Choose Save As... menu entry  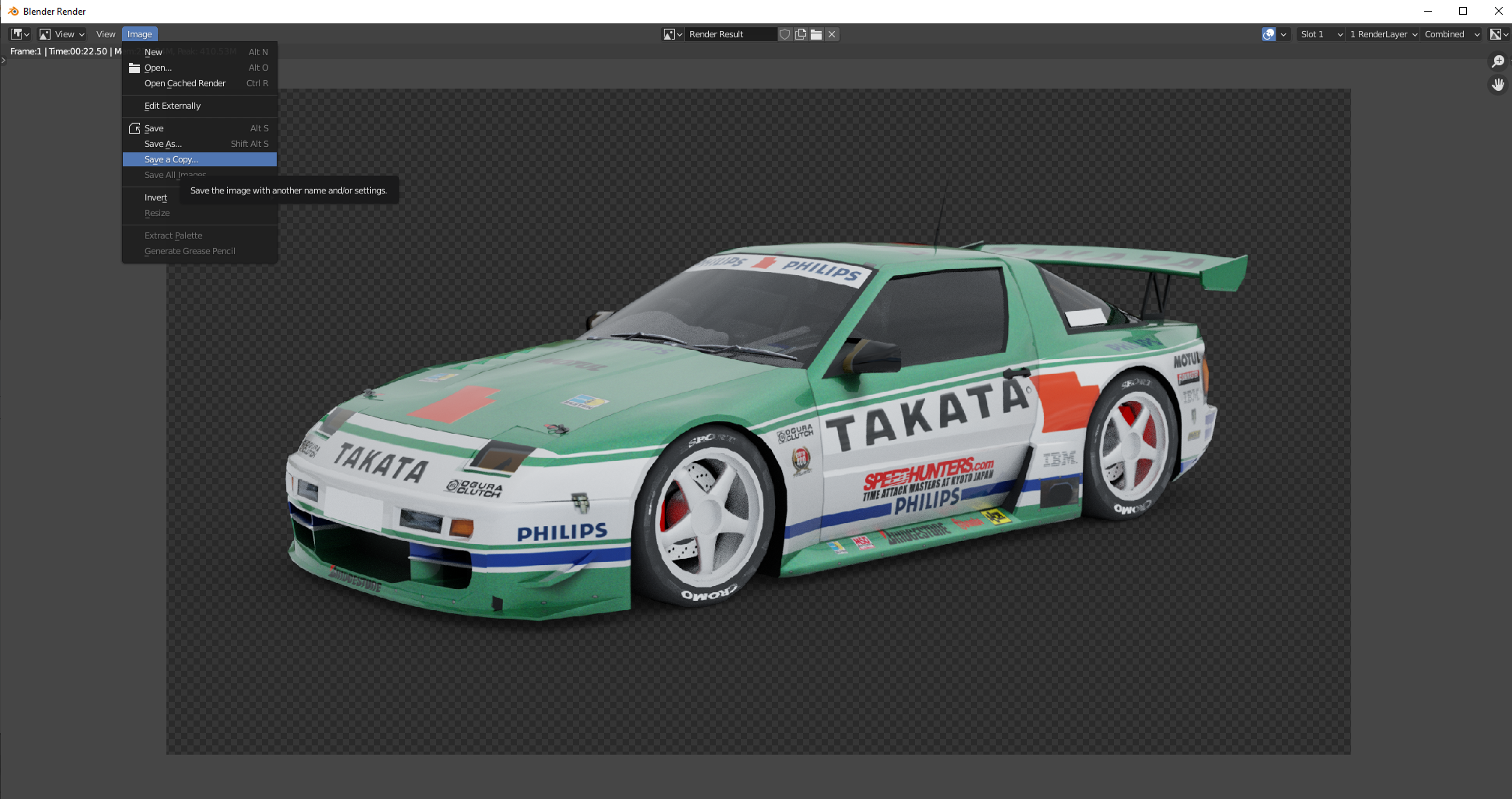coord(200,144)
